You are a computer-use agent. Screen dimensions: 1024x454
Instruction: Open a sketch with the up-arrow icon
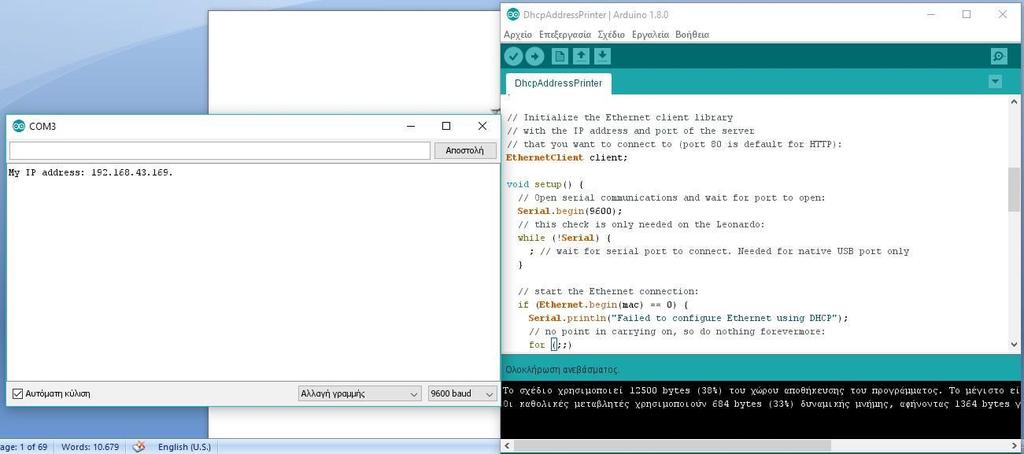point(581,57)
